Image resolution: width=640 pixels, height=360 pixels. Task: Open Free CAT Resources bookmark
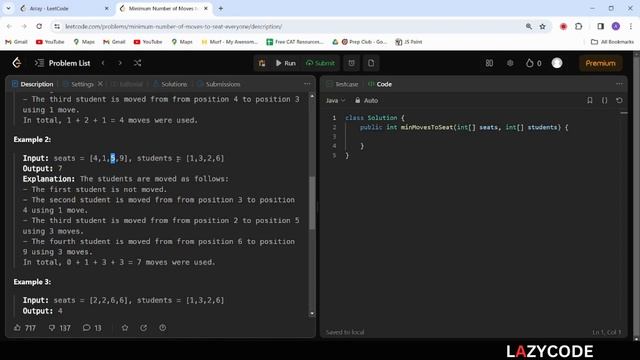pos(295,42)
